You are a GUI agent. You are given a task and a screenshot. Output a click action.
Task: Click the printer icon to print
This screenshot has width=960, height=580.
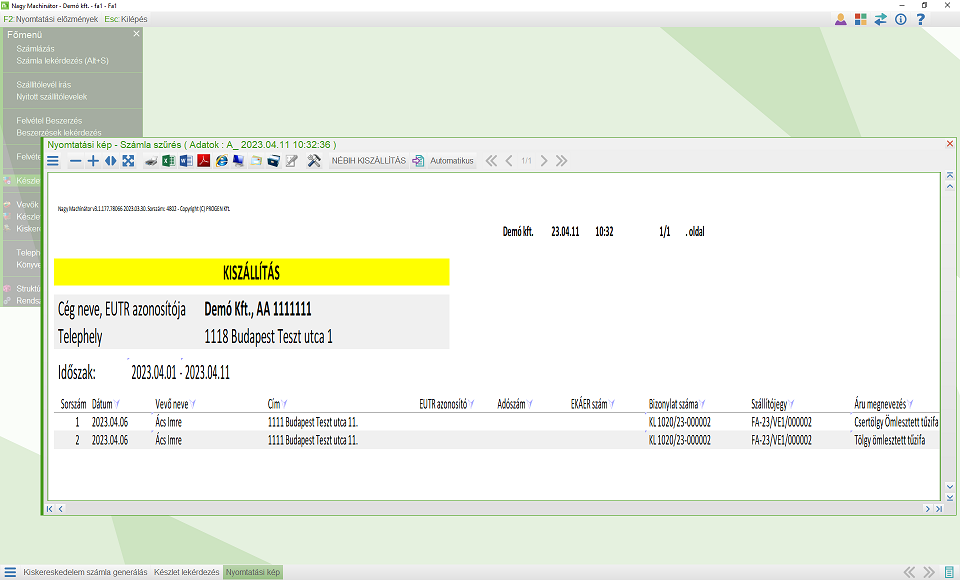(151, 161)
